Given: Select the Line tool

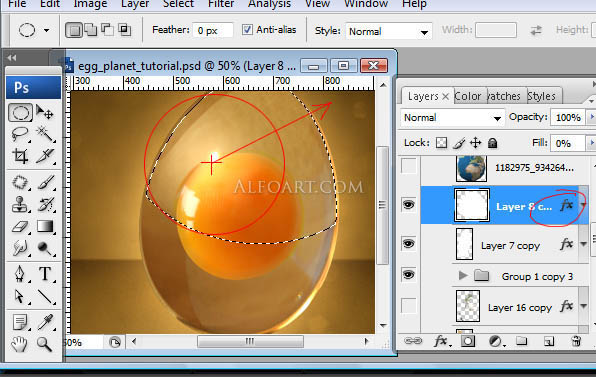Looking at the screenshot, I should pos(45,296).
